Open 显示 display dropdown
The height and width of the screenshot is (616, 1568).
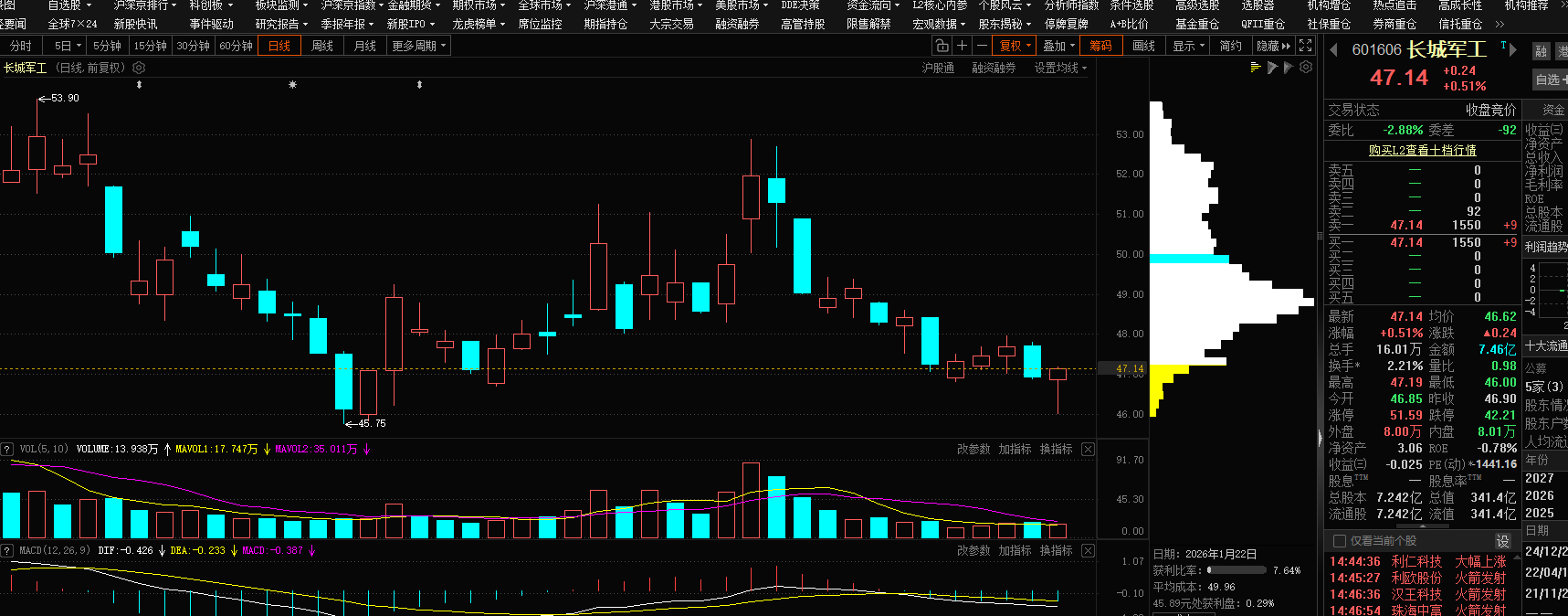[1188, 45]
